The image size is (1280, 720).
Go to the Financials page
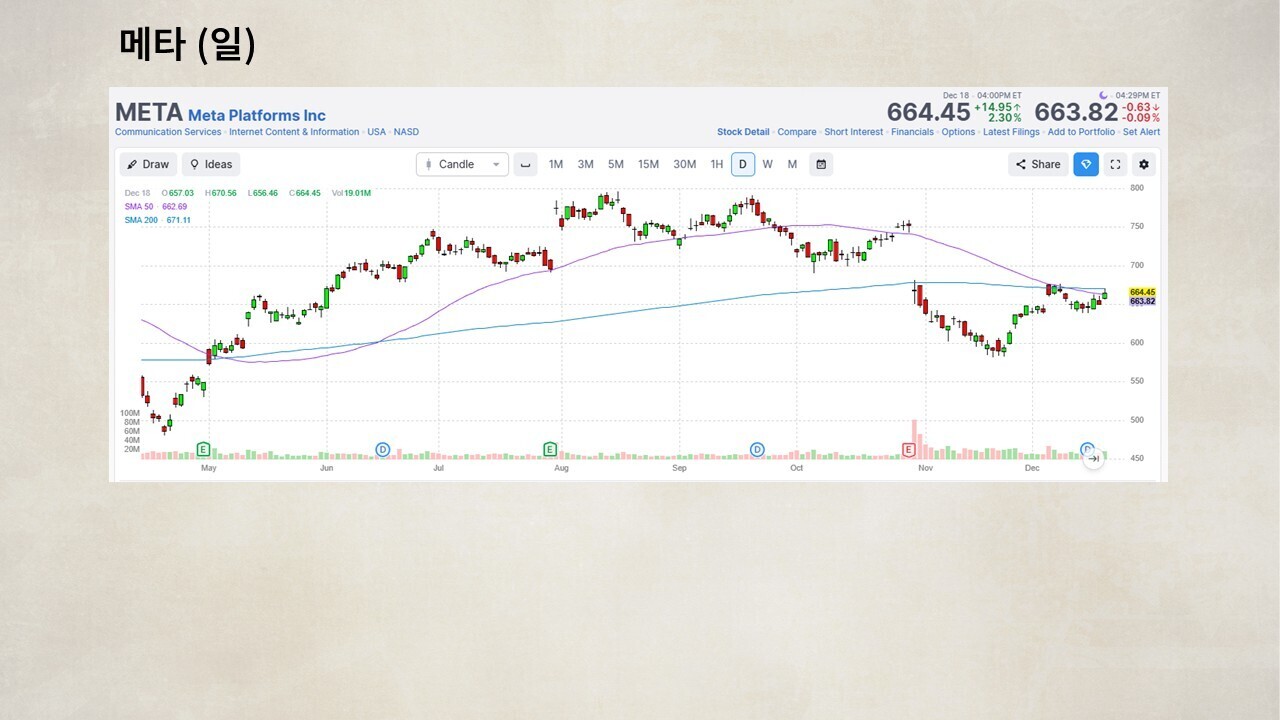tap(912, 132)
